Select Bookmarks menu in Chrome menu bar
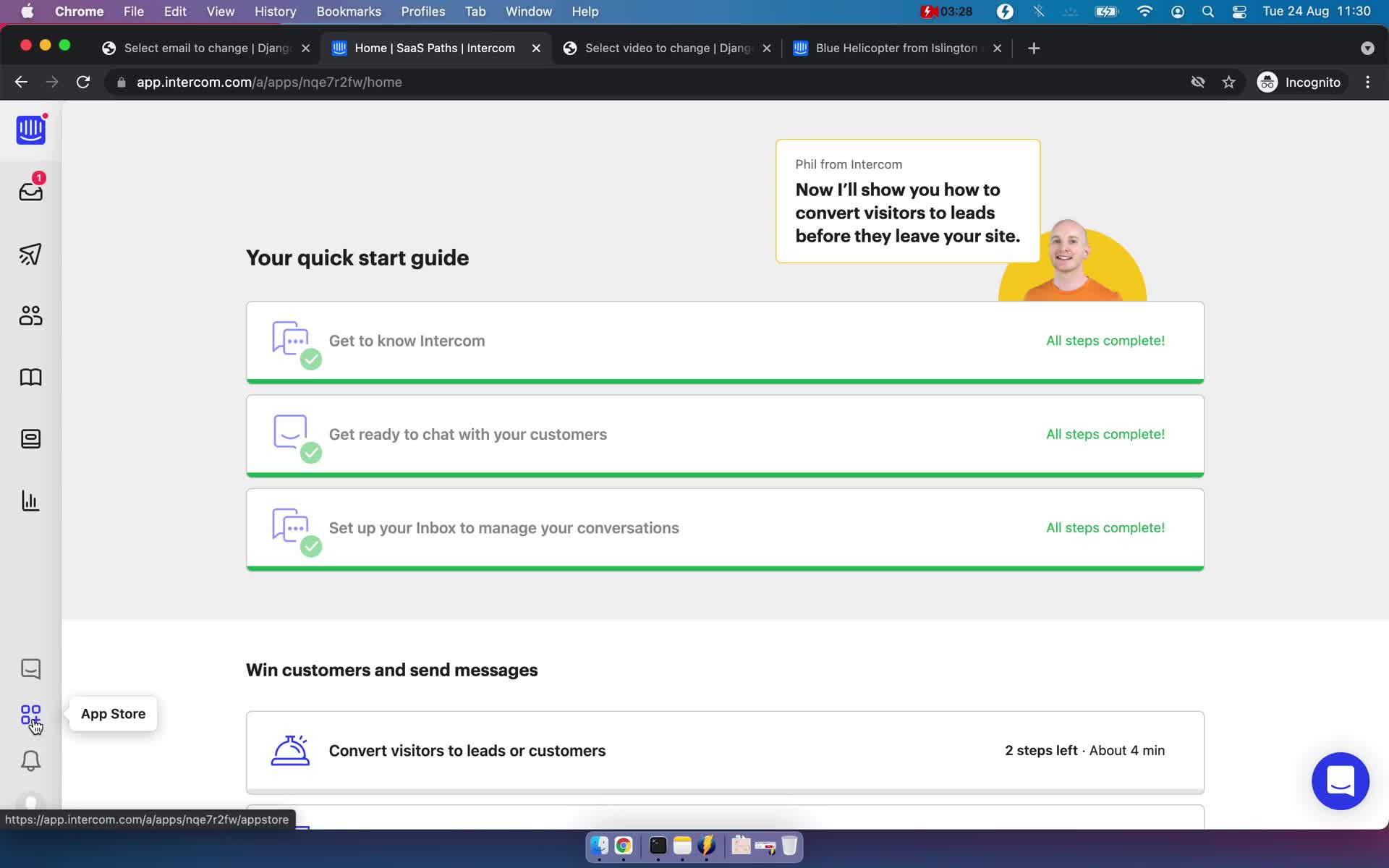The height and width of the screenshot is (868, 1389). point(347,11)
